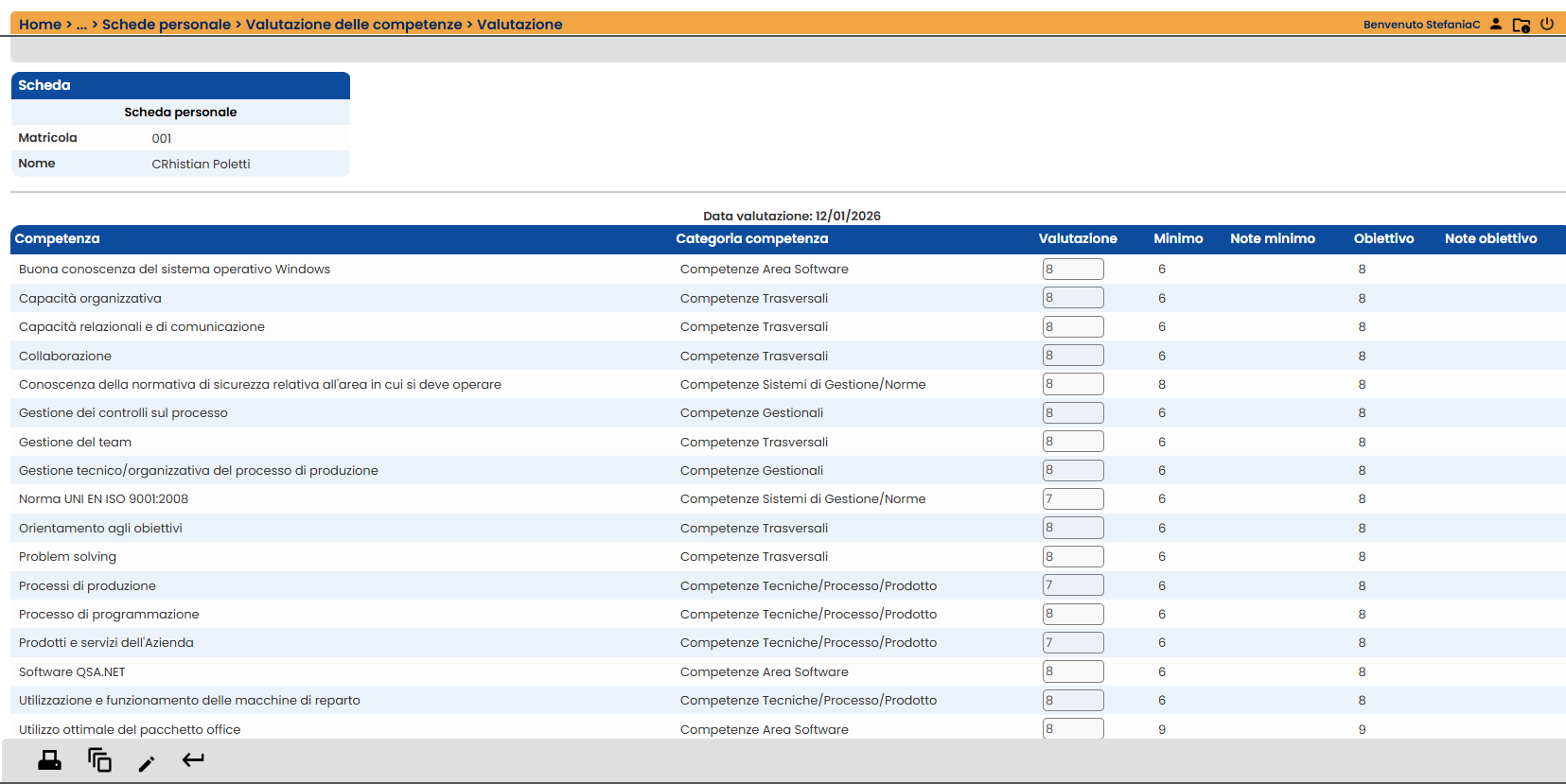This screenshot has width=1566, height=784.
Task: Click the pencil edit icon
Action: click(147, 762)
